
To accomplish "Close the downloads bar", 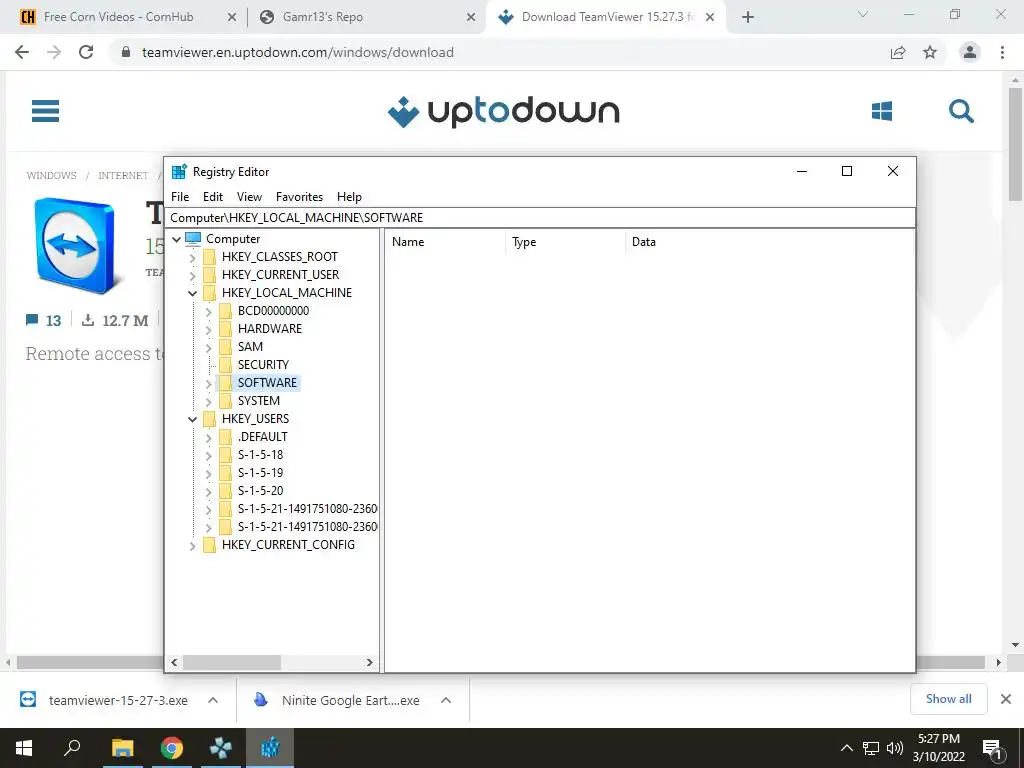I will click(1006, 699).
